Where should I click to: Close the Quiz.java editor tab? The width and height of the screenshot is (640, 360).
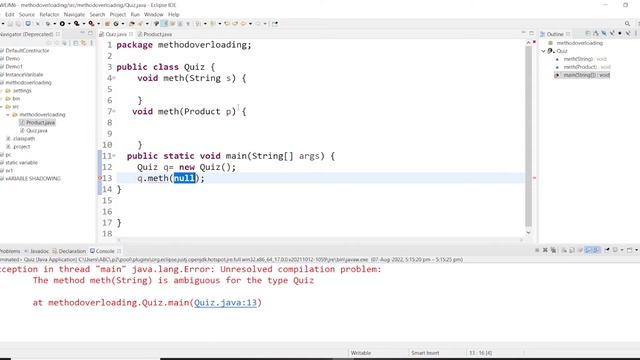pos(131,34)
